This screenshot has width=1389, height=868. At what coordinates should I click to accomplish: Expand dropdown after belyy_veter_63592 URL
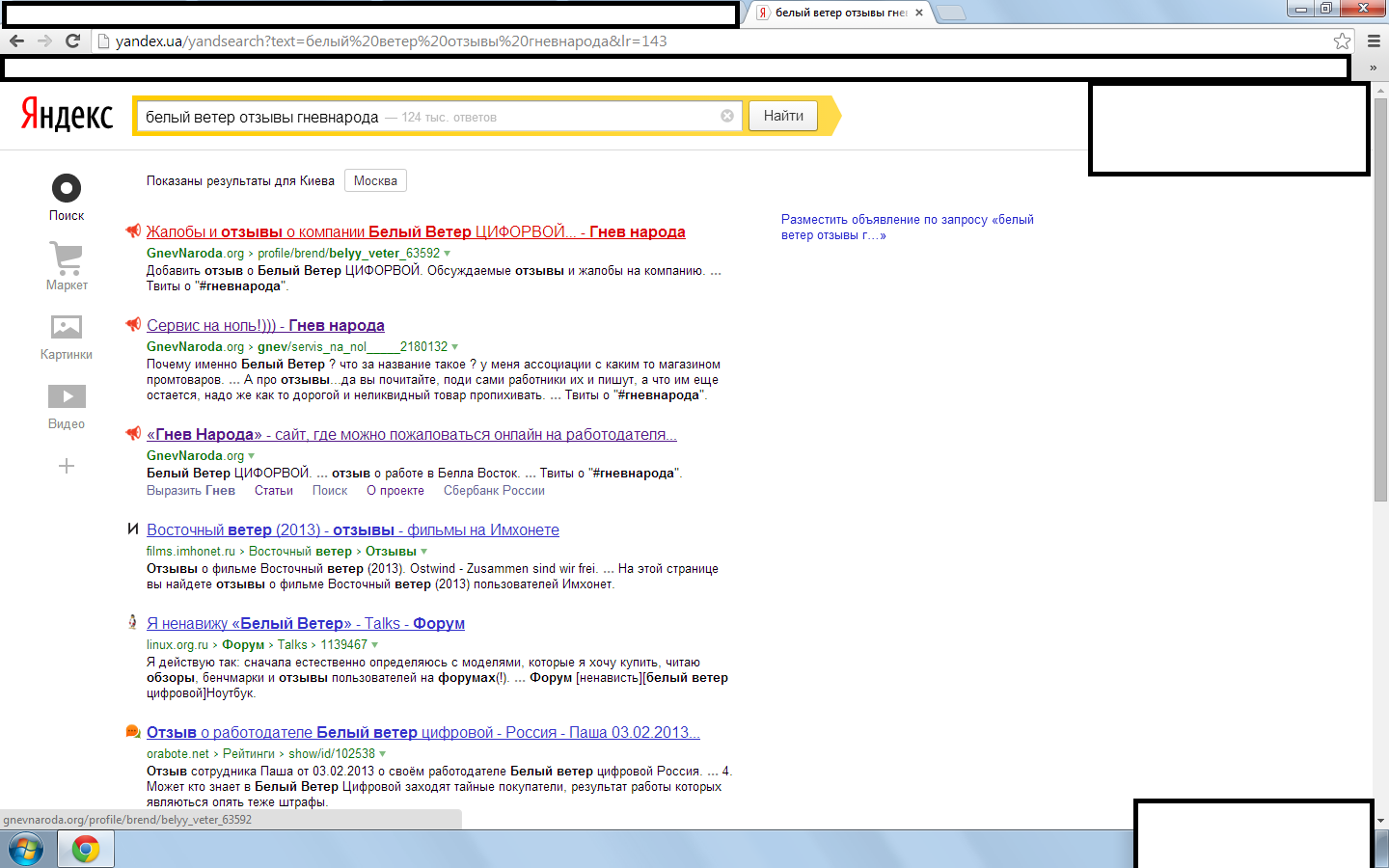click(x=447, y=254)
